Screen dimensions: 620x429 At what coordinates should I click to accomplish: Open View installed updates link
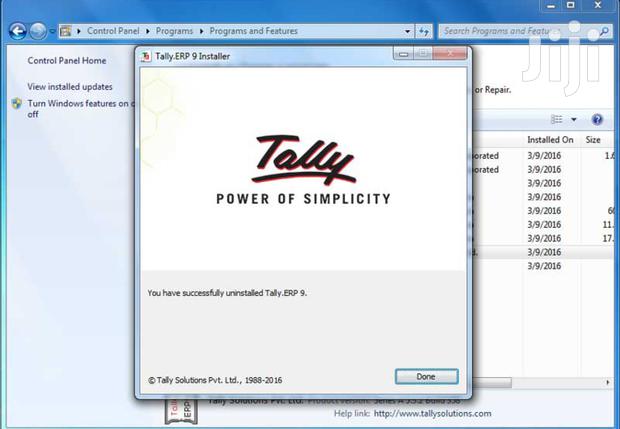pyautogui.click(x=70, y=87)
